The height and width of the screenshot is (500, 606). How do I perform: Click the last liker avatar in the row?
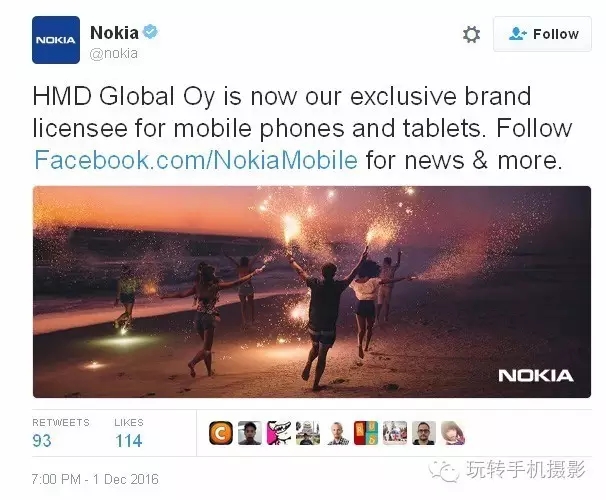(453, 433)
